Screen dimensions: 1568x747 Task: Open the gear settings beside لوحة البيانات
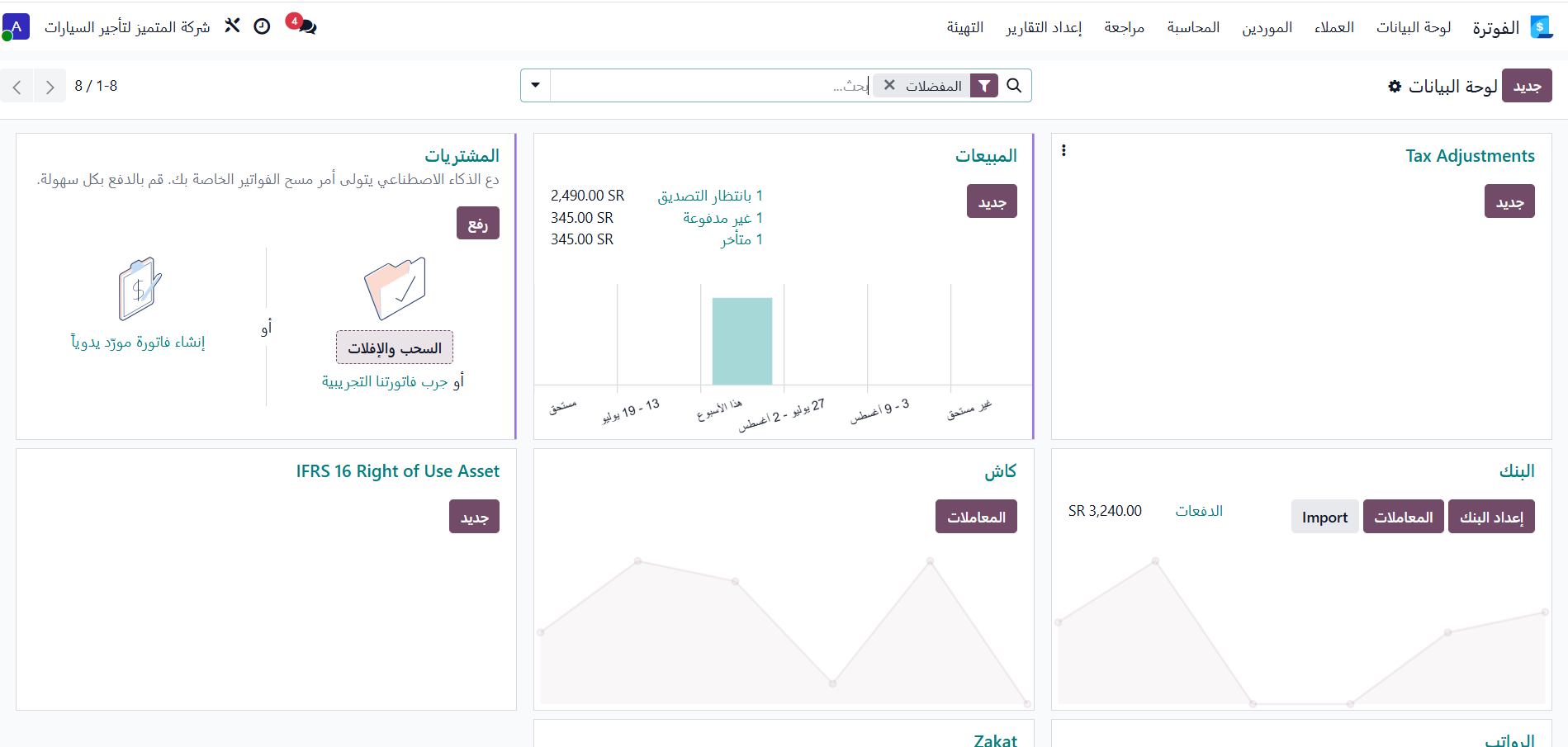[1395, 86]
